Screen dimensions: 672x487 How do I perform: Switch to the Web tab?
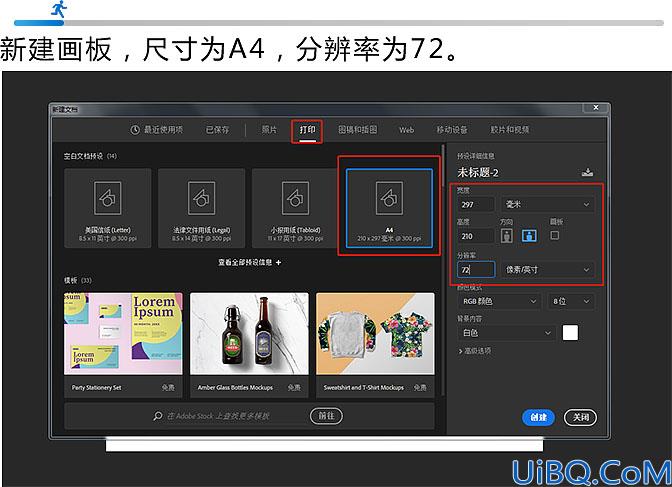tap(406, 129)
